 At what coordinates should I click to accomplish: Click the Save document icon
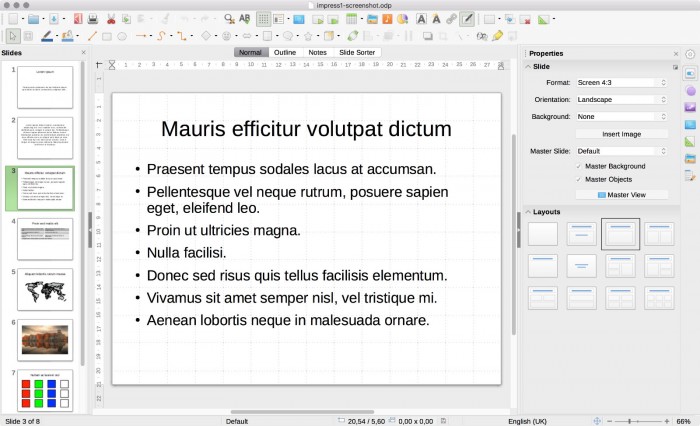click(x=54, y=19)
